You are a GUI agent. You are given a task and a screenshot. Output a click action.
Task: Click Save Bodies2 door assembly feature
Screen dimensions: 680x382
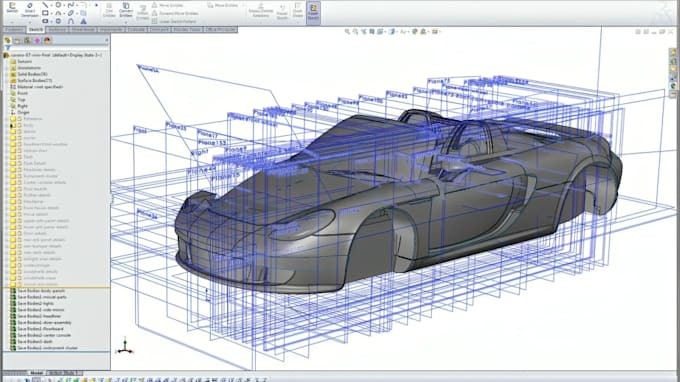[40, 323]
